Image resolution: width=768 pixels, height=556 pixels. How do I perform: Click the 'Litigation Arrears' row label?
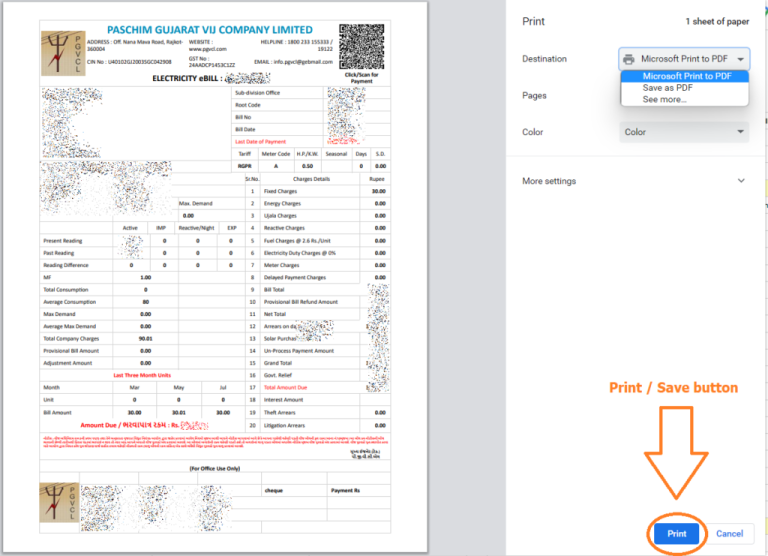[x=284, y=425]
